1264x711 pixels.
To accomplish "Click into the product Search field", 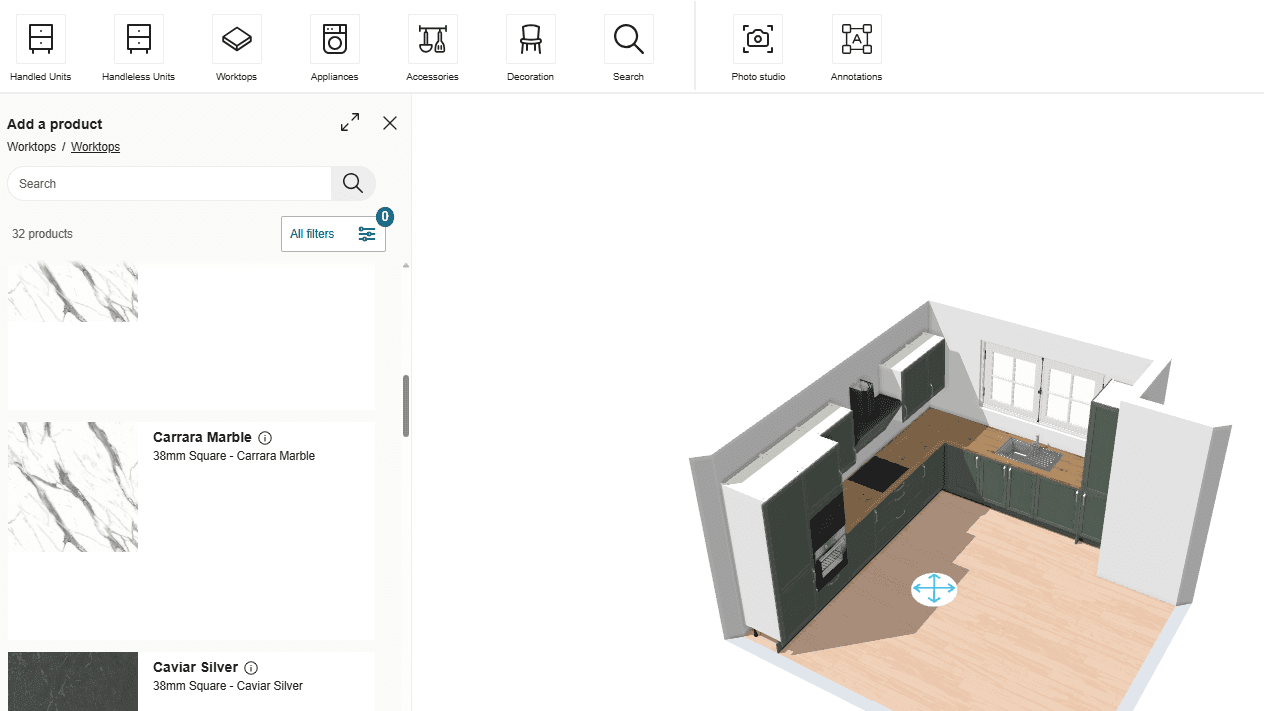I will coord(169,183).
